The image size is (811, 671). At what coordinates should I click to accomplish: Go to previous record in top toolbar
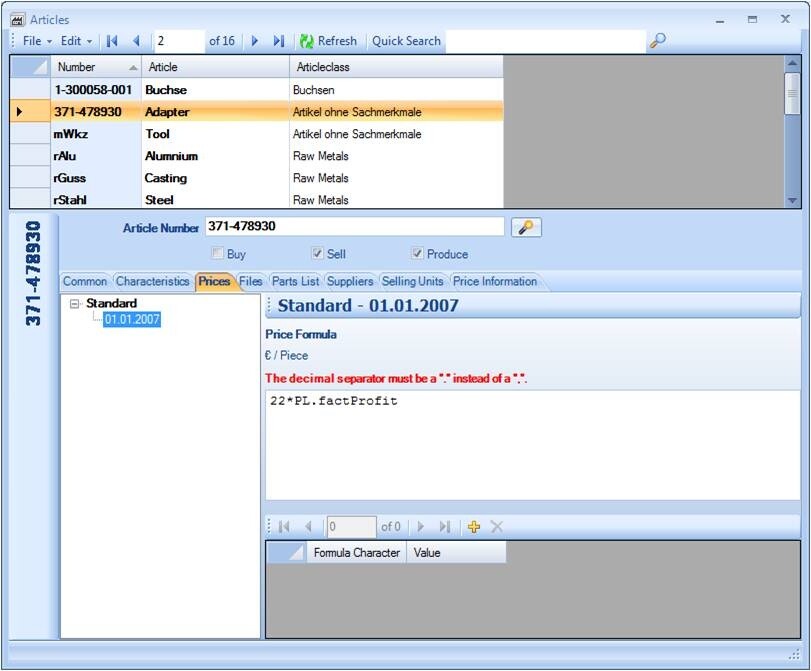click(x=137, y=41)
